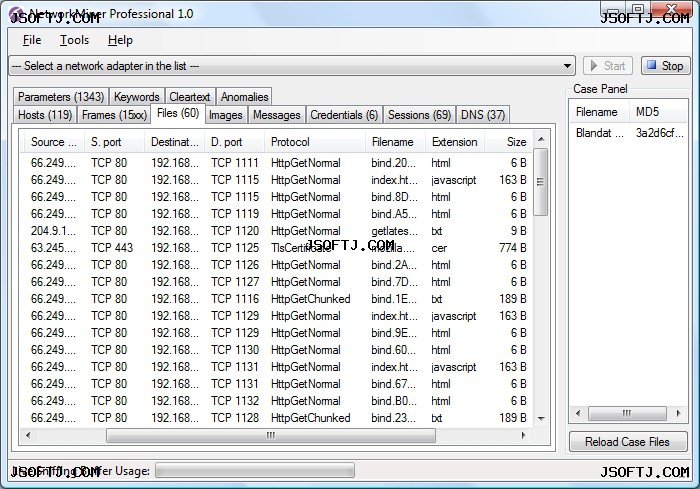The image size is (700, 489).
Task: Sort by Filename column header in files list
Action: tap(395, 142)
